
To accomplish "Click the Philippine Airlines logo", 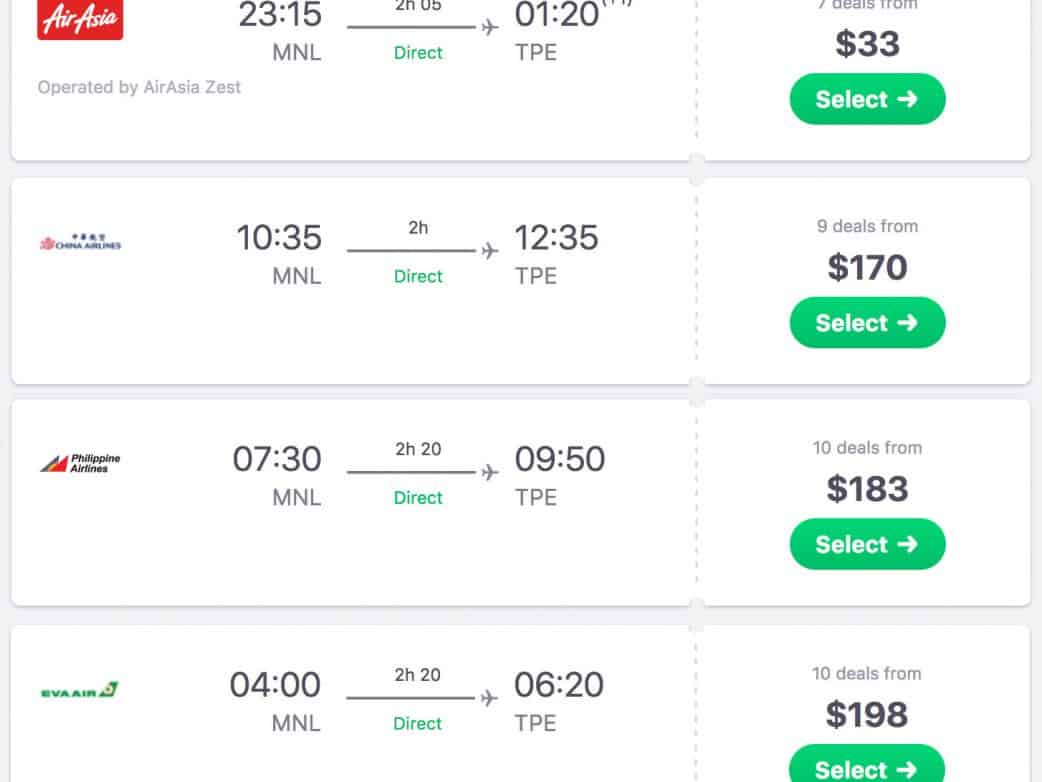I will pyautogui.click(x=80, y=463).
